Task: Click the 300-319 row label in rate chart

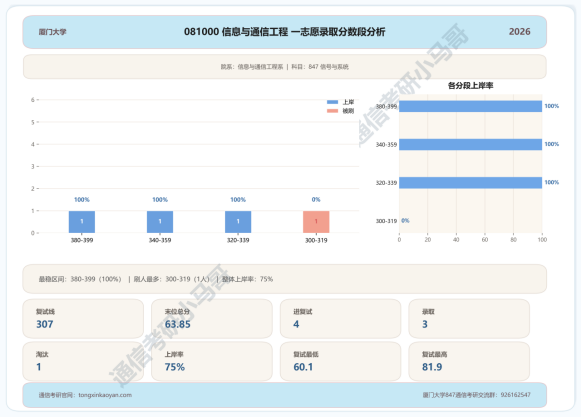Action: click(x=386, y=221)
